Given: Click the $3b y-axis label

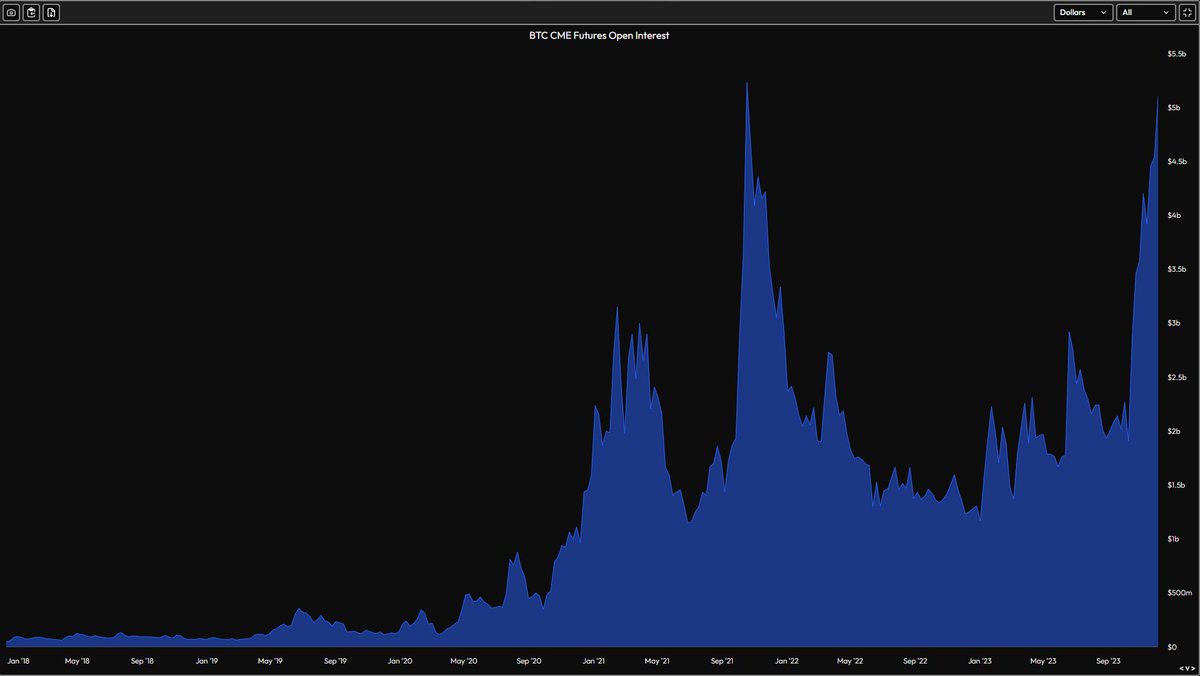Looking at the screenshot, I should 1174,323.
